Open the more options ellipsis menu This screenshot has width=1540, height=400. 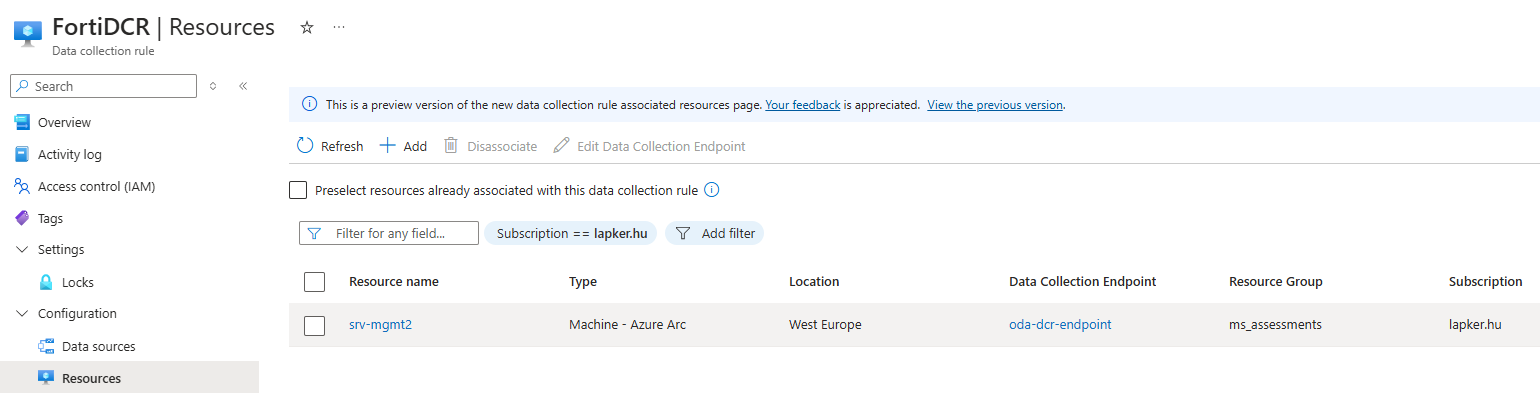pyautogui.click(x=339, y=28)
